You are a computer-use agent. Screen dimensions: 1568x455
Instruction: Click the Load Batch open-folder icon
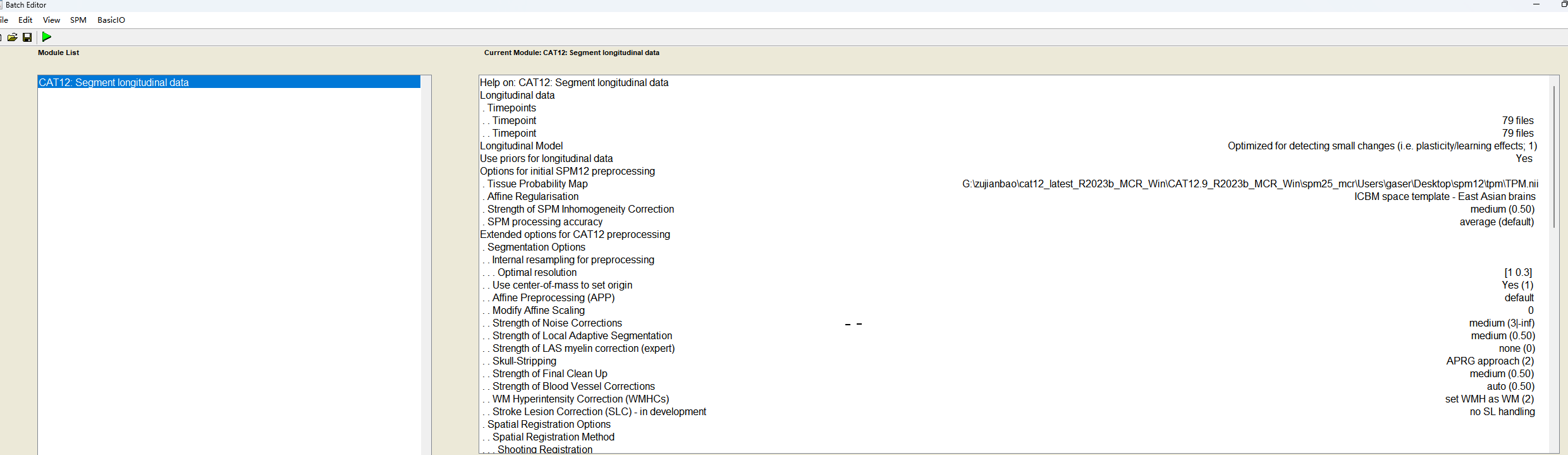tap(12, 37)
